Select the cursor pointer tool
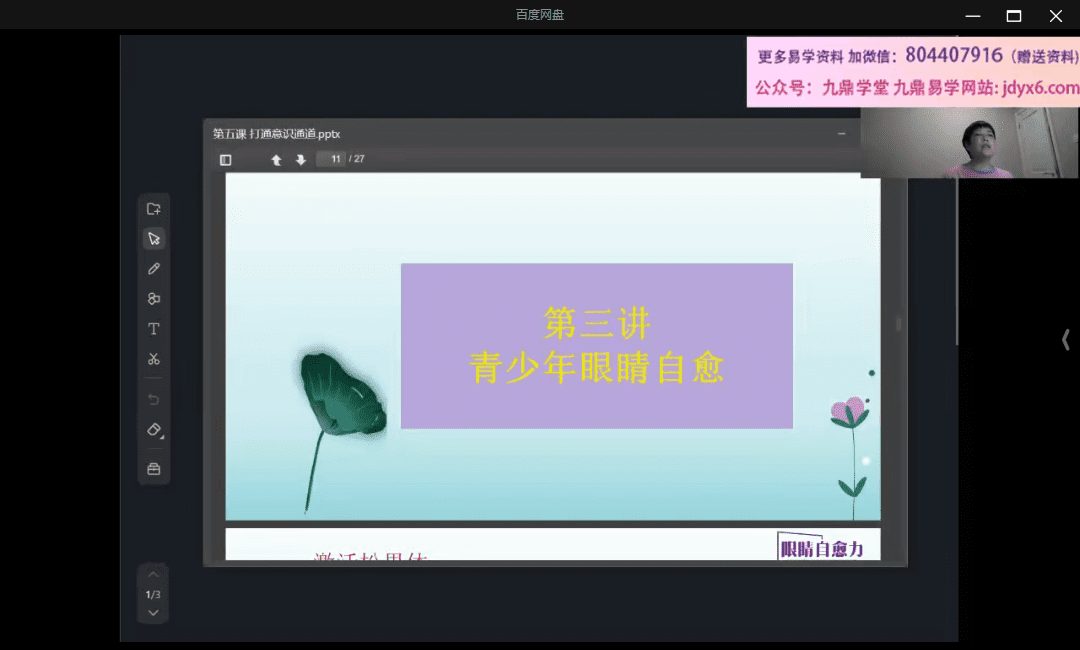 coord(153,239)
